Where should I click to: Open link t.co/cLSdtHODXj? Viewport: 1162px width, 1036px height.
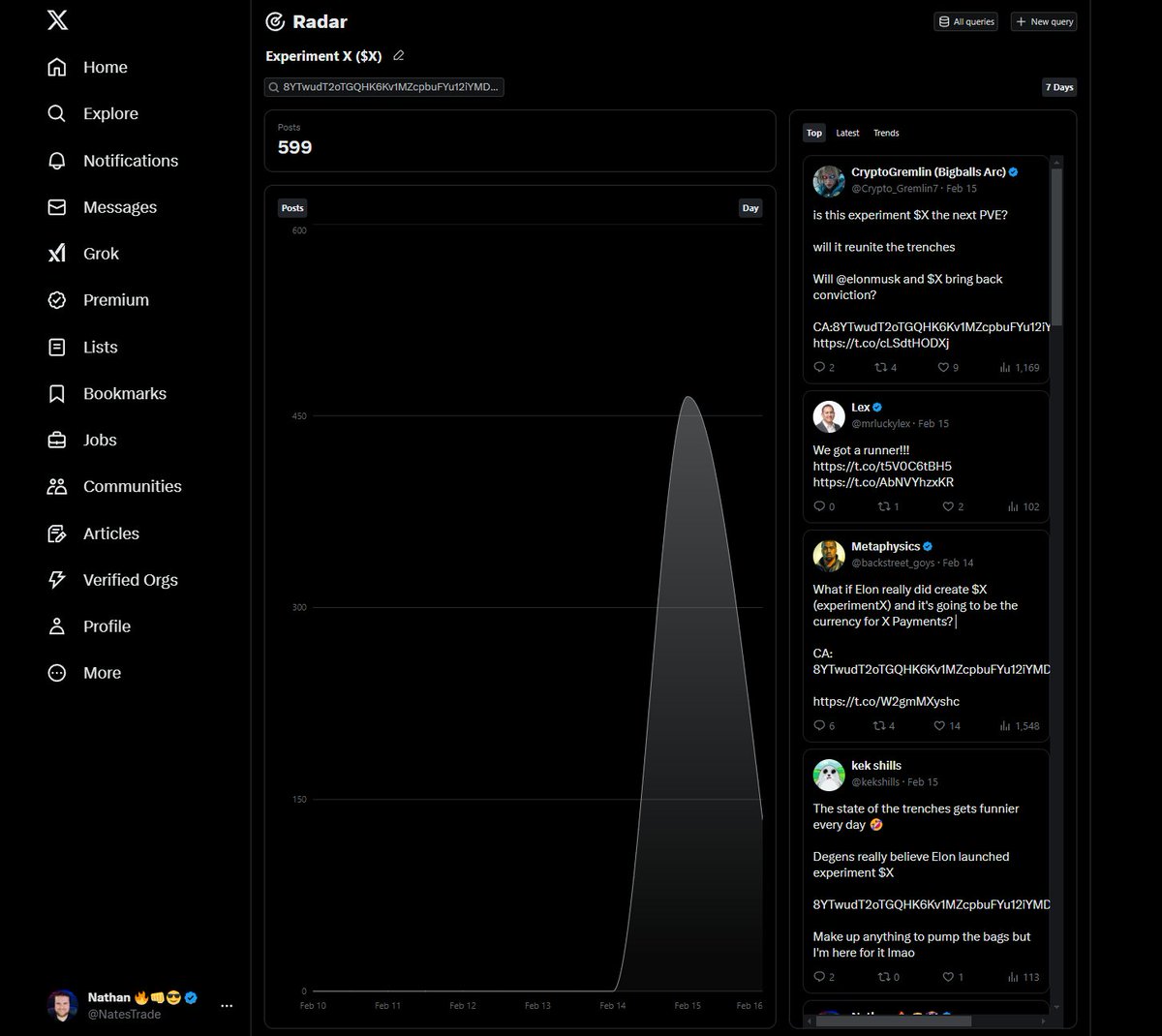click(881, 343)
